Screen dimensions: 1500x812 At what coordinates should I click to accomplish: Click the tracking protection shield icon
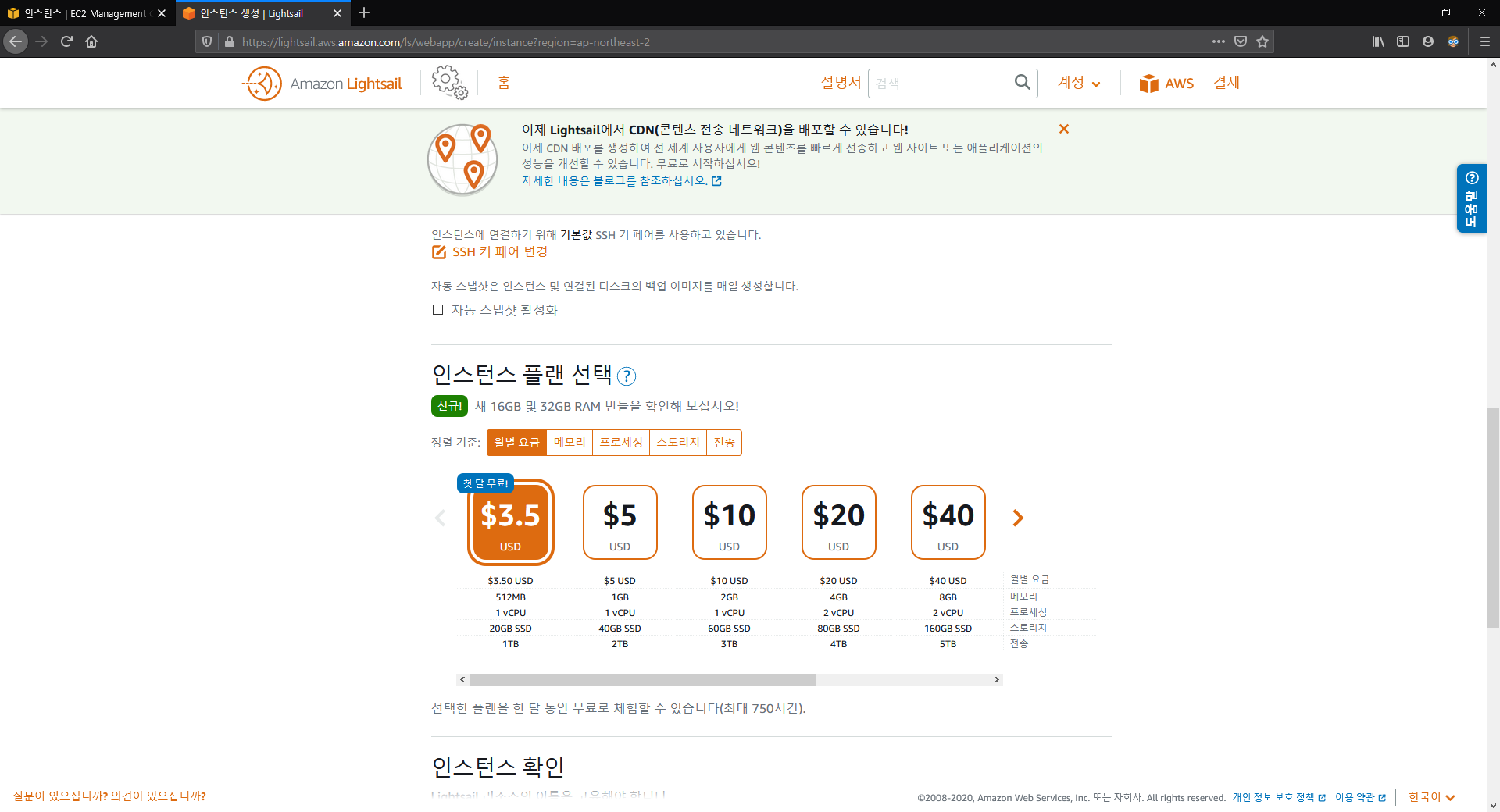(207, 41)
